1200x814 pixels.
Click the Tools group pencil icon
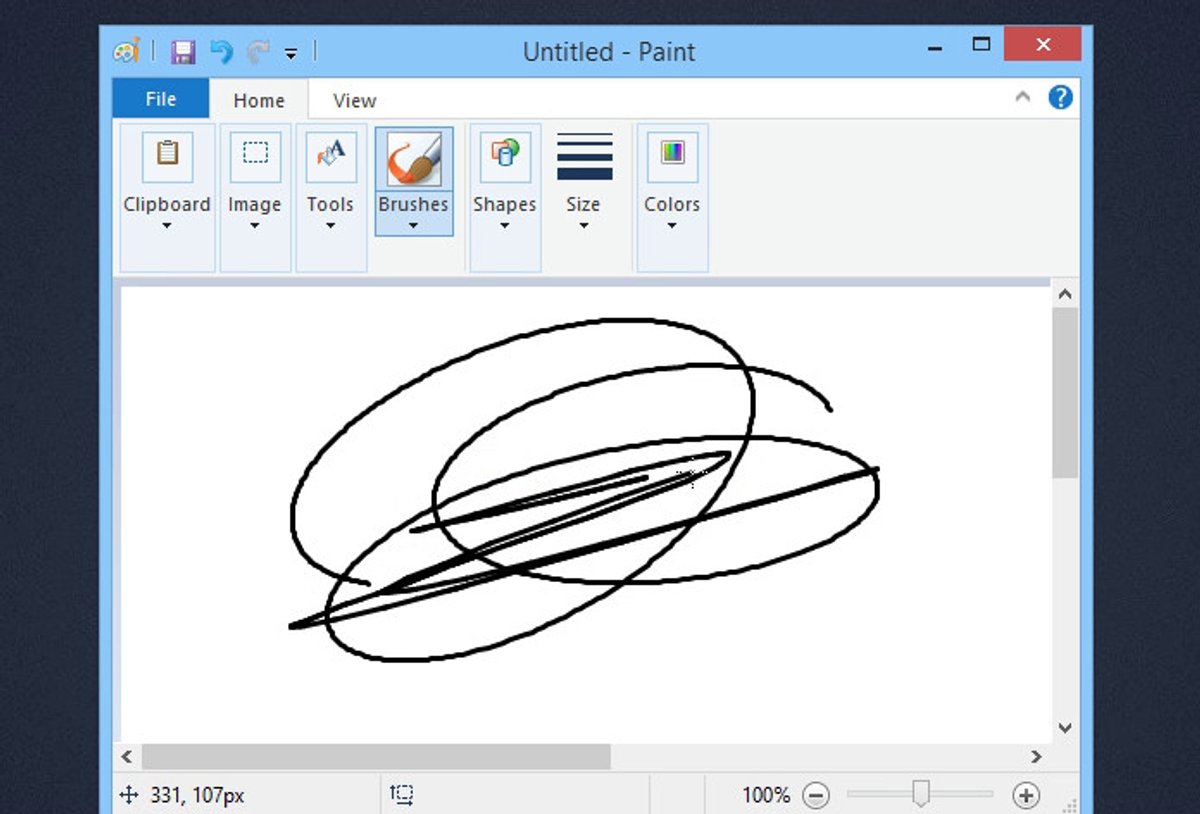pos(330,155)
